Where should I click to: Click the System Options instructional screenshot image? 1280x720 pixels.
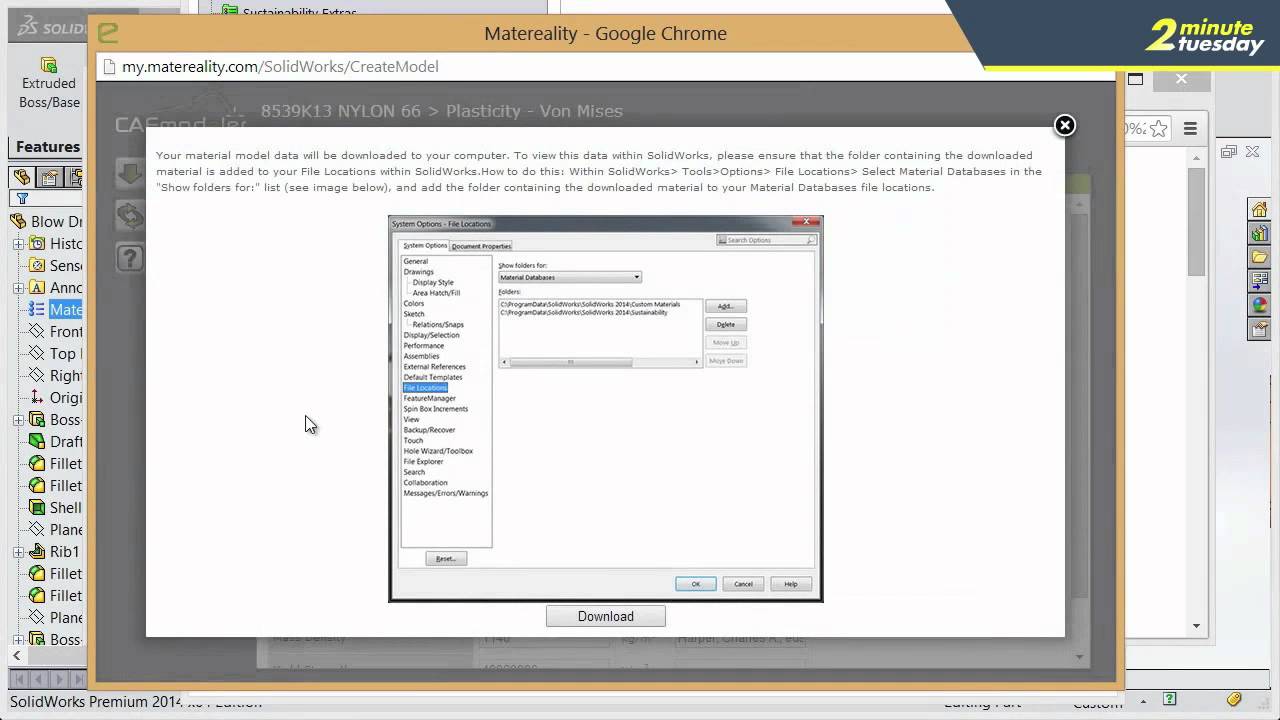[x=605, y=408]
